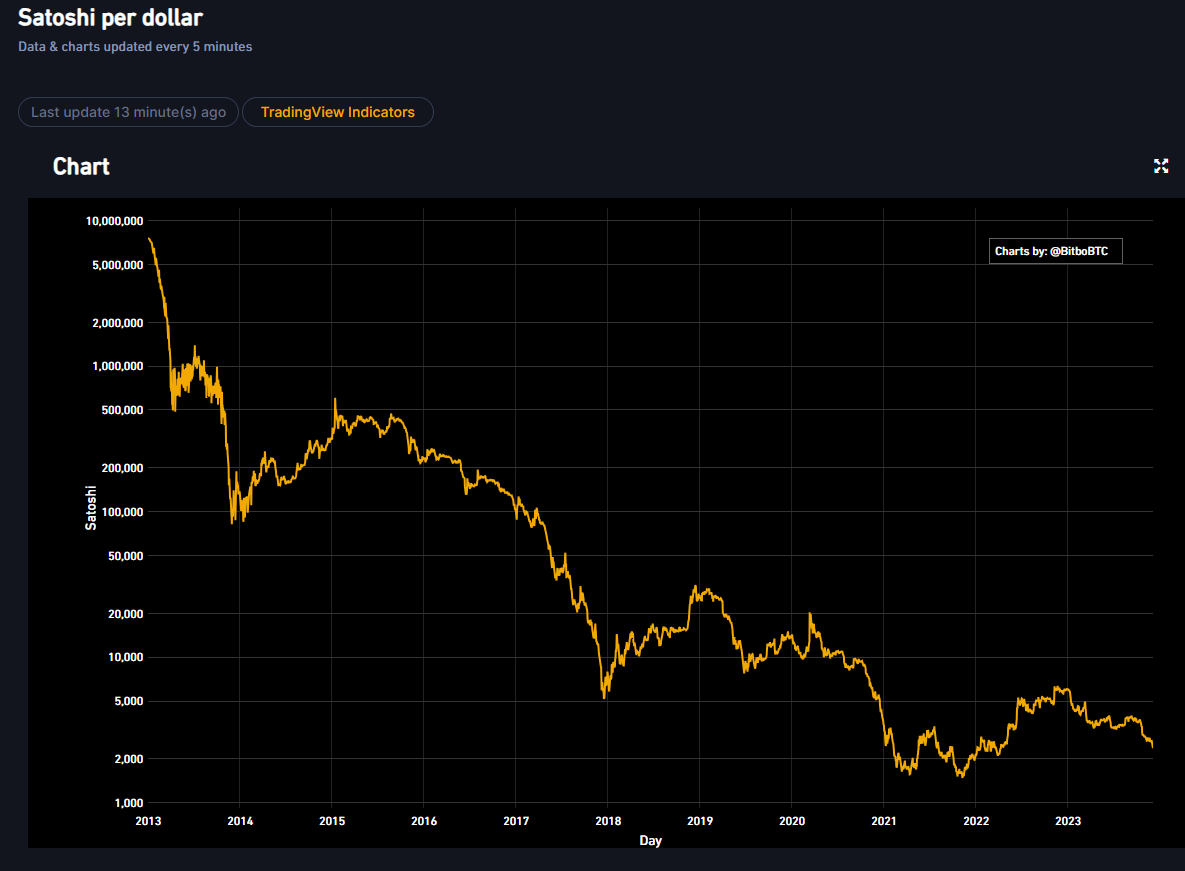
Task: Click the 100,000 y-axis label
Action: click(x=122, y=512)
